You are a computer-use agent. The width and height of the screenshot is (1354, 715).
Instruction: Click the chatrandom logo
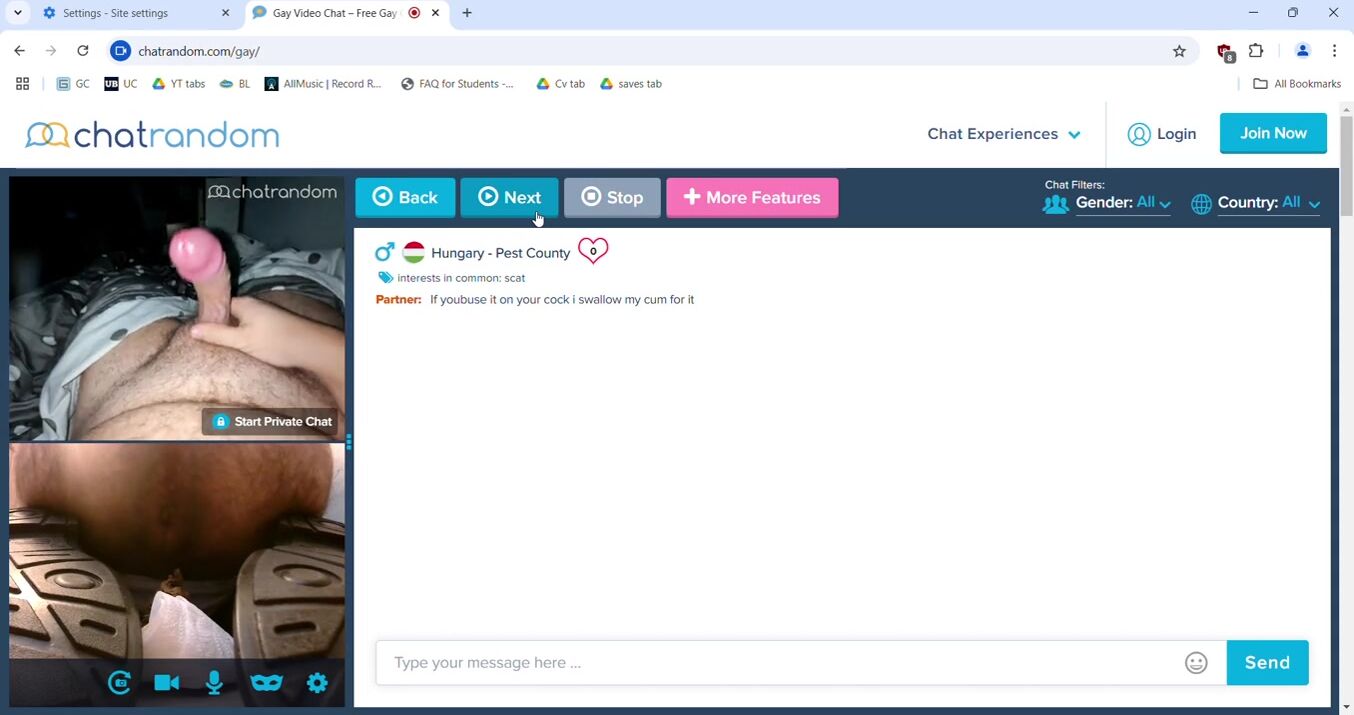coord(152,135)
